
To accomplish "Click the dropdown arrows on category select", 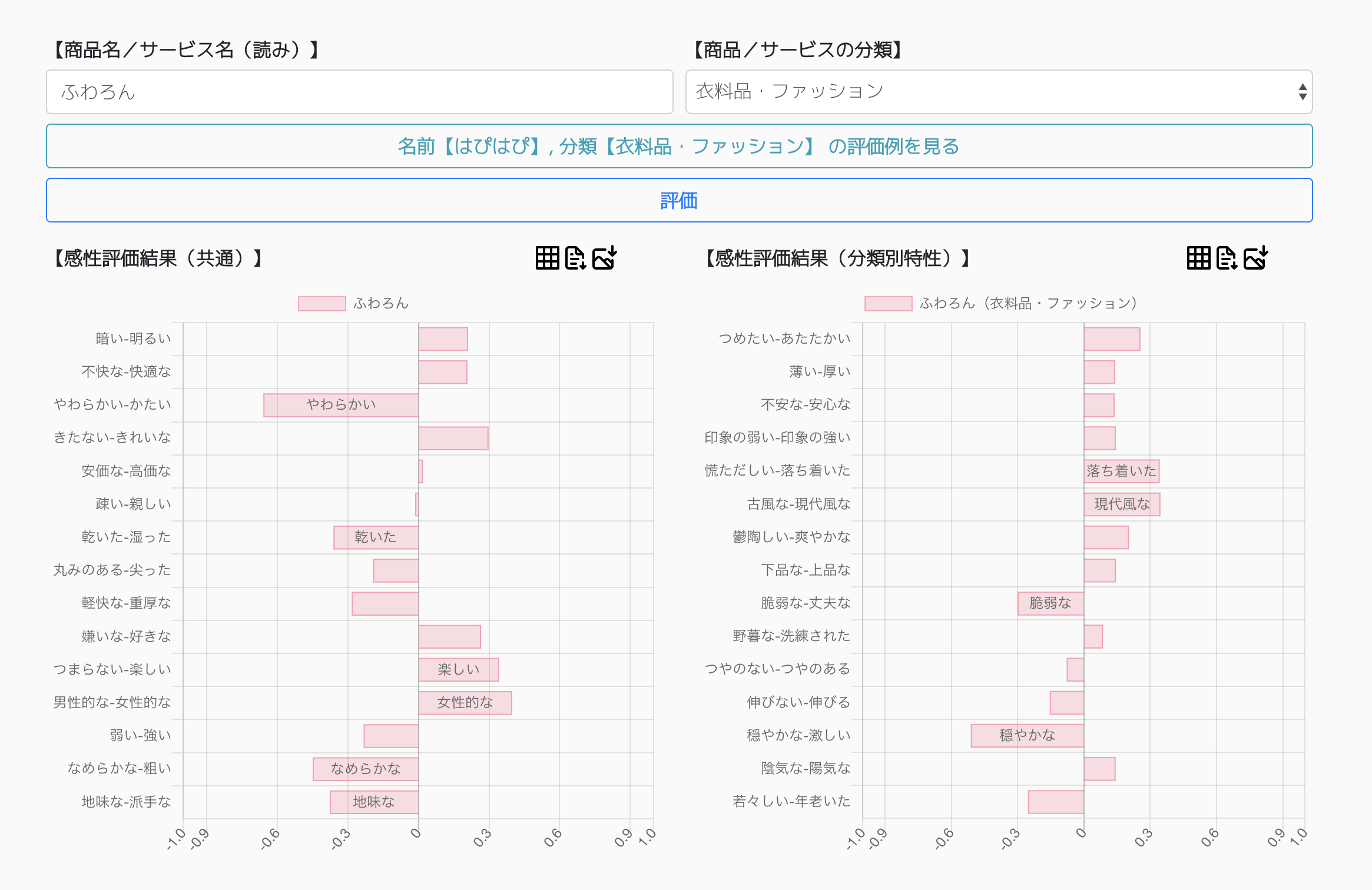I will [x=1303, y=92].
